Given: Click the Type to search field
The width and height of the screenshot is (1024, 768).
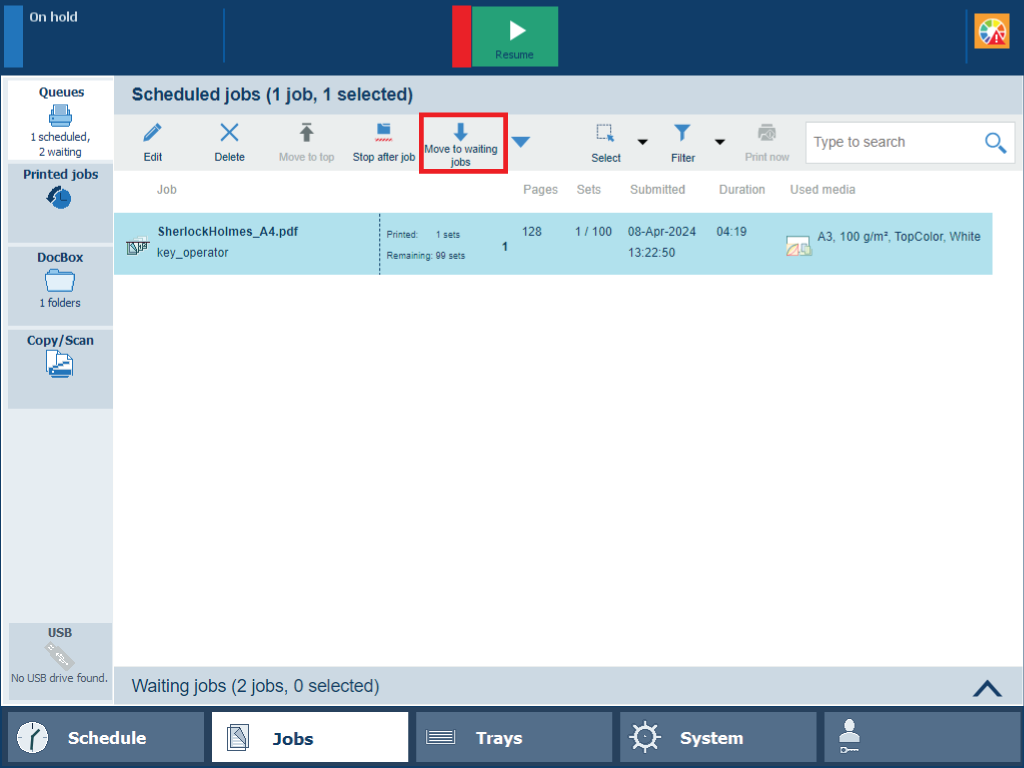Looking at the screenshot, I should [893, 143].
